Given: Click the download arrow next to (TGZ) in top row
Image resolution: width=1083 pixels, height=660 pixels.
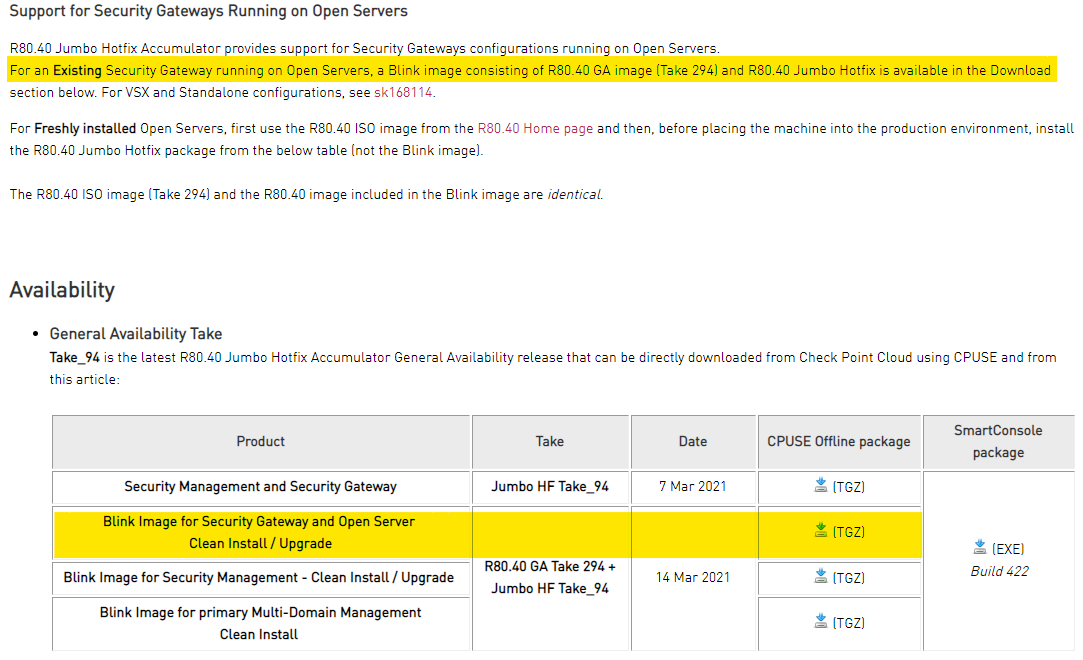Looking at the screenshot, I should tap(822, 488).
